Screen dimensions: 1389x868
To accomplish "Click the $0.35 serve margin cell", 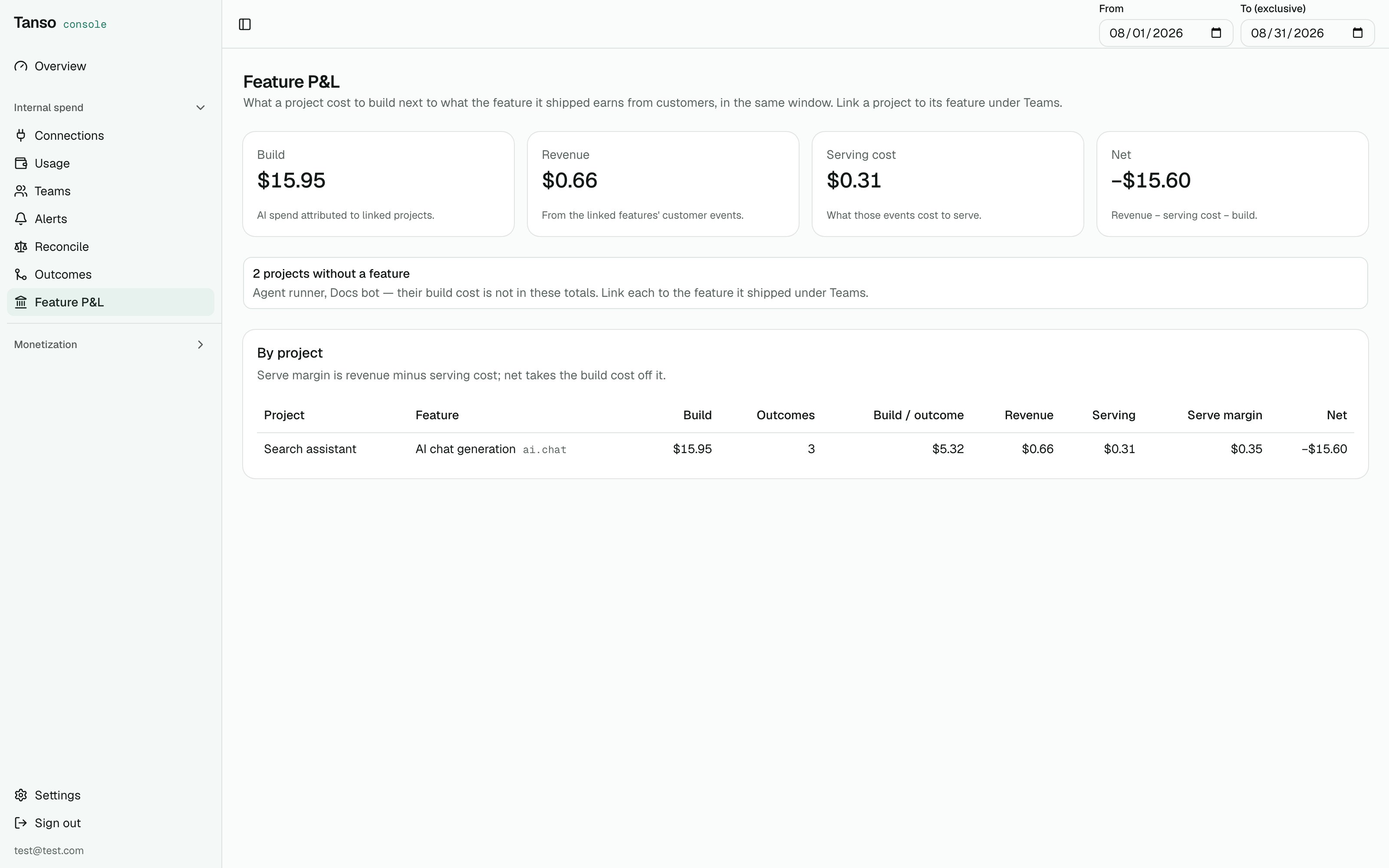I will (1246, 449).
